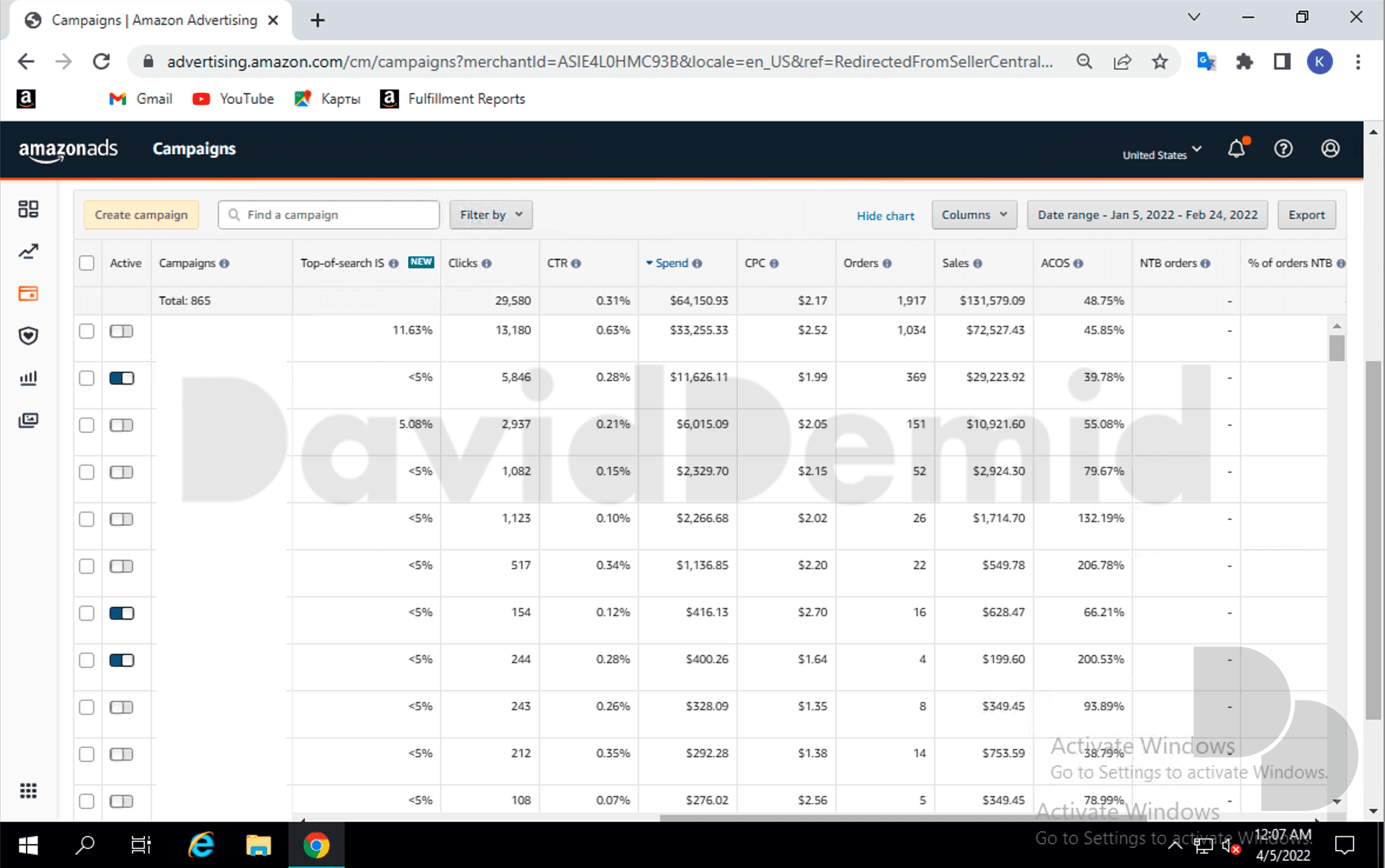
Task: Select the Campaigns | Amazon Advertising tab
Action: tap(151, 21)
